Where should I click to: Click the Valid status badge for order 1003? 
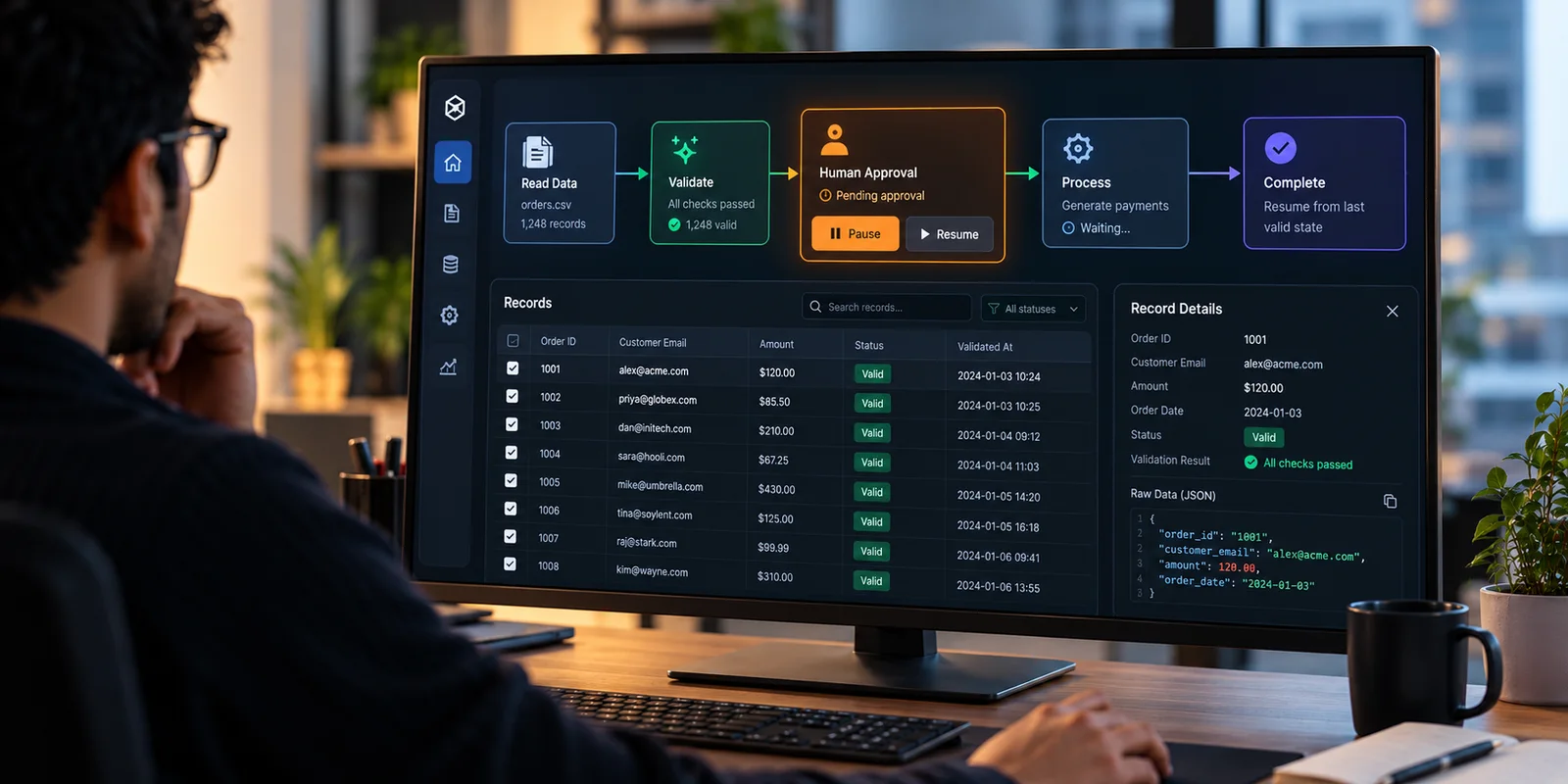coord(872,433)
